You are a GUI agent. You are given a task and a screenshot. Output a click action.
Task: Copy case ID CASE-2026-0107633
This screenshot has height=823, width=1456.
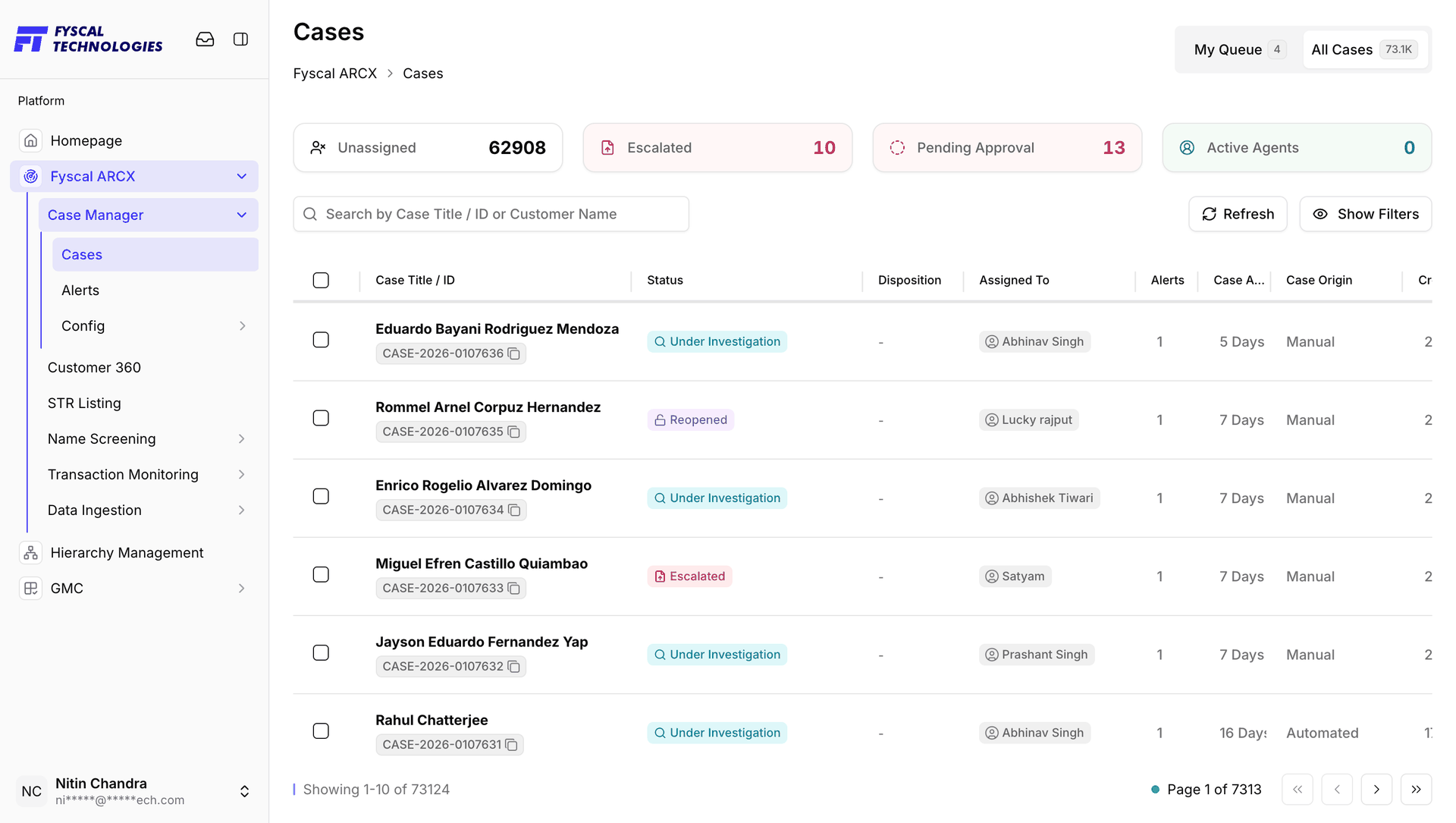[514, 588]
